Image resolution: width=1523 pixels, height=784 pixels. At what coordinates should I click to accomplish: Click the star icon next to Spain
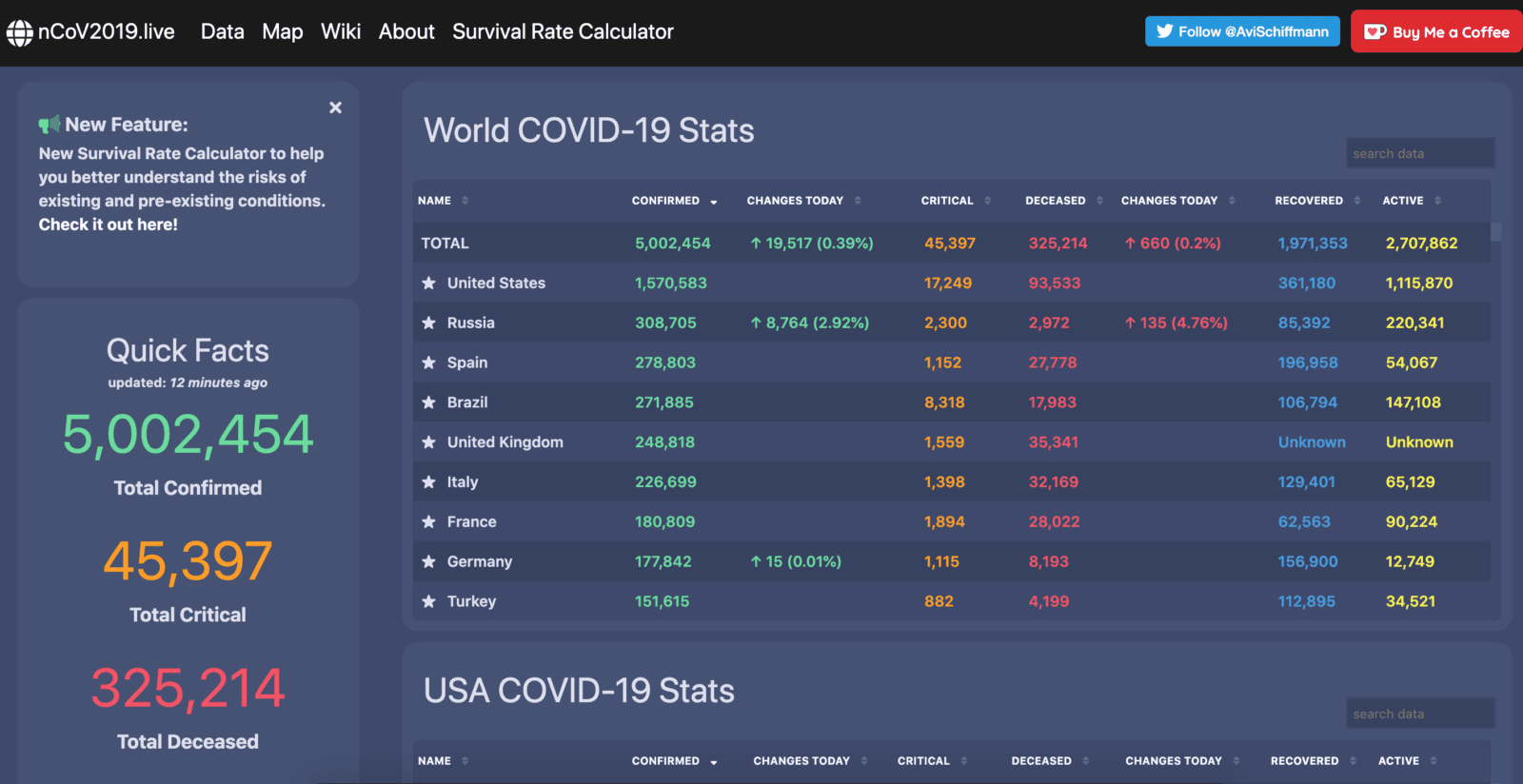pyautogui.click(x=429, y=363)
